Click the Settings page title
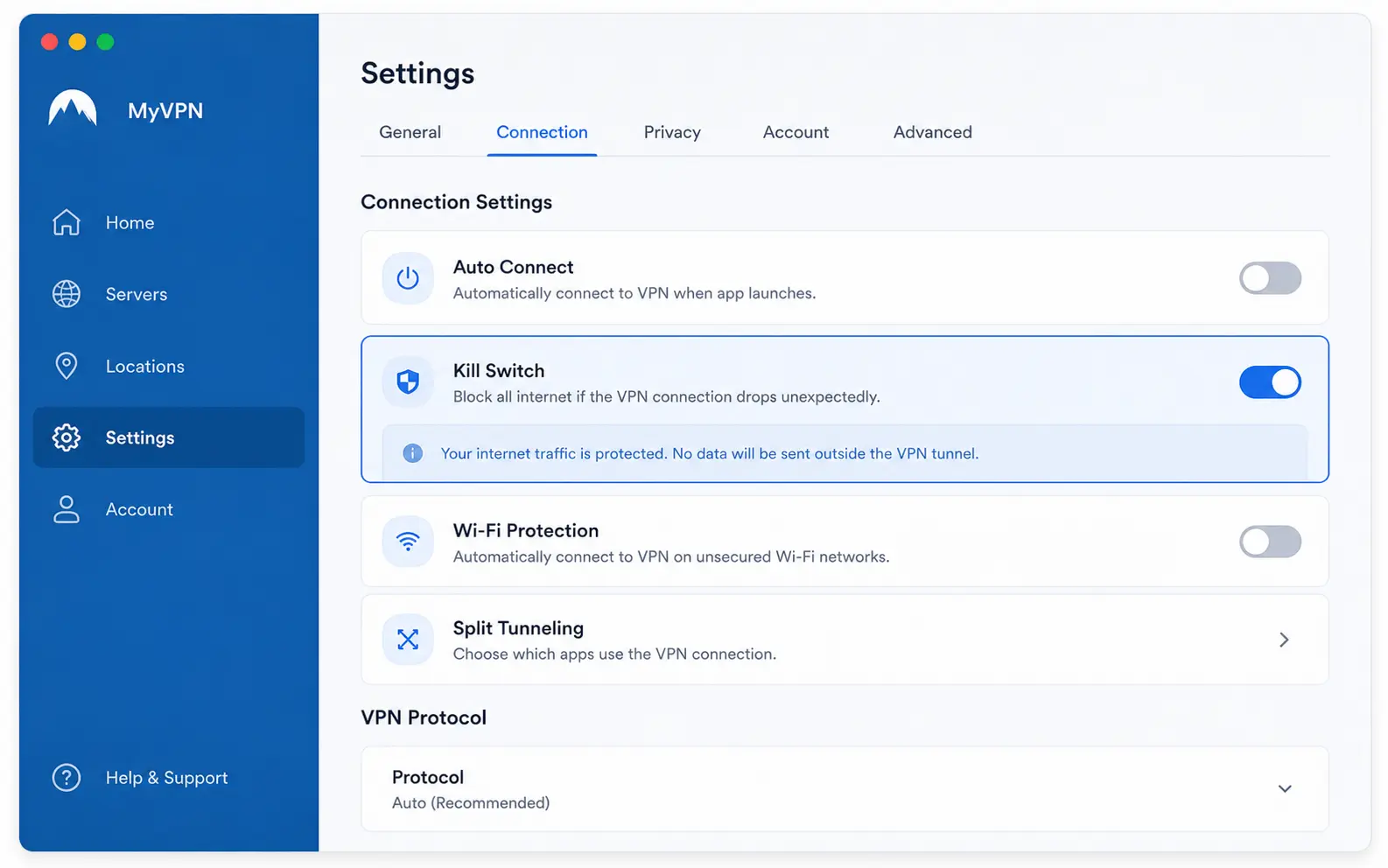 tap(417, 73)
